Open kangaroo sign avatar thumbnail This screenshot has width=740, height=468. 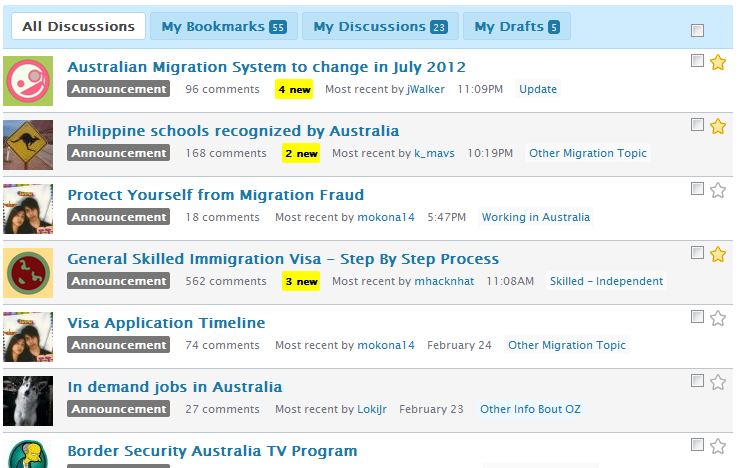28,145
